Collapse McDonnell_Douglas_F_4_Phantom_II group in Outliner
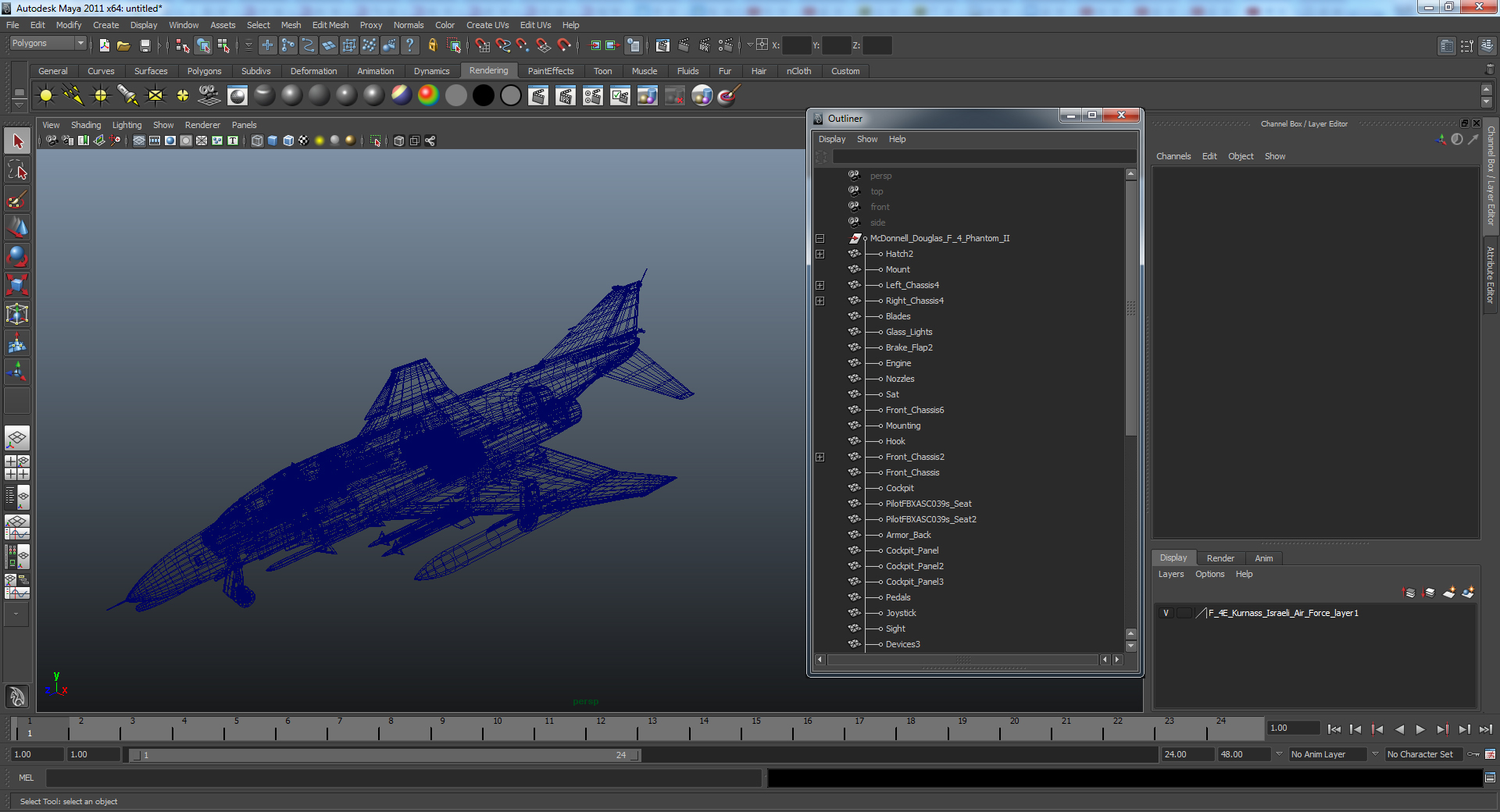The height and width of the screenshot is (812, 1500). point(820,239)
